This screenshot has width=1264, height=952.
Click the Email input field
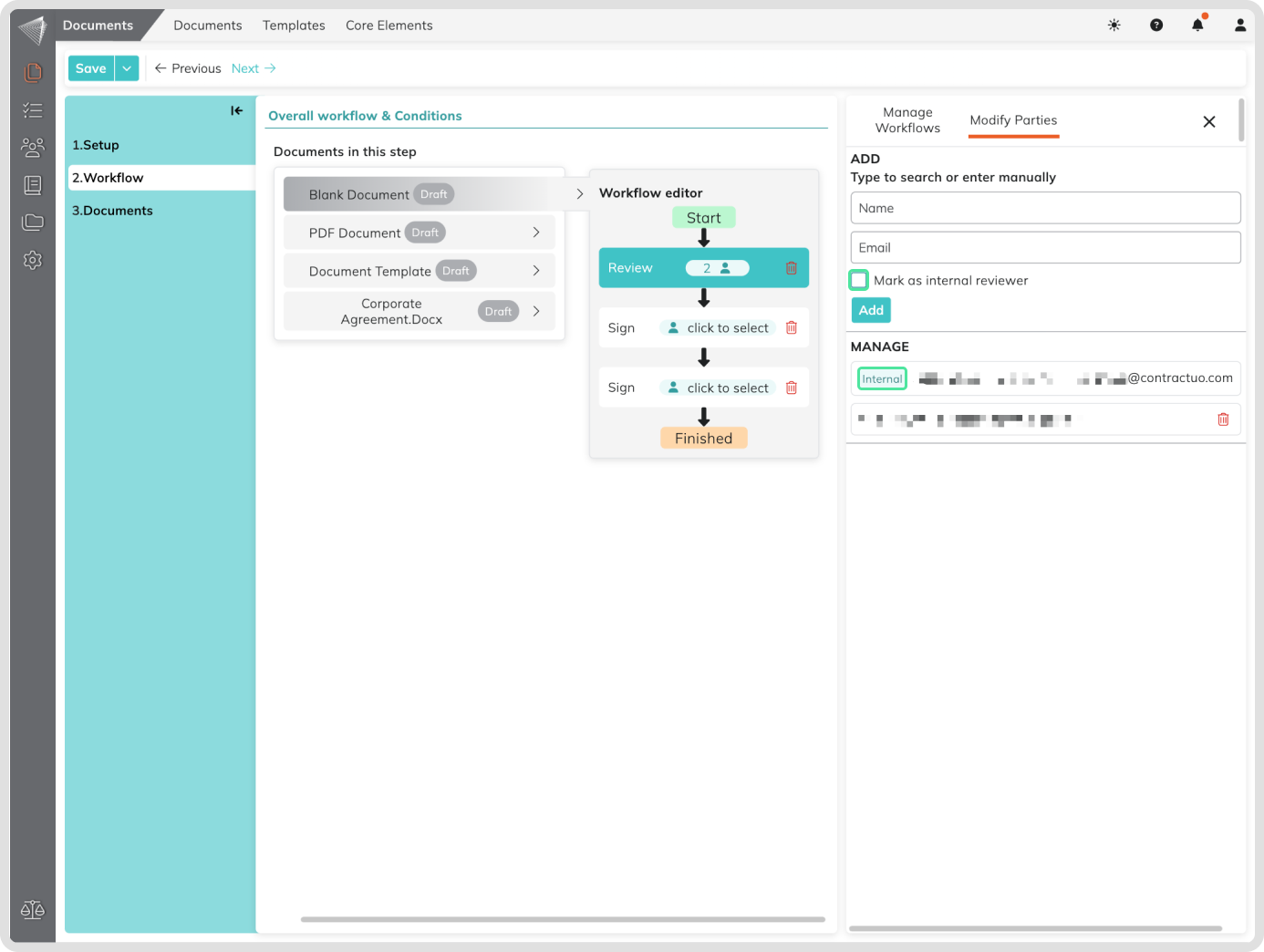(1045, 248)
